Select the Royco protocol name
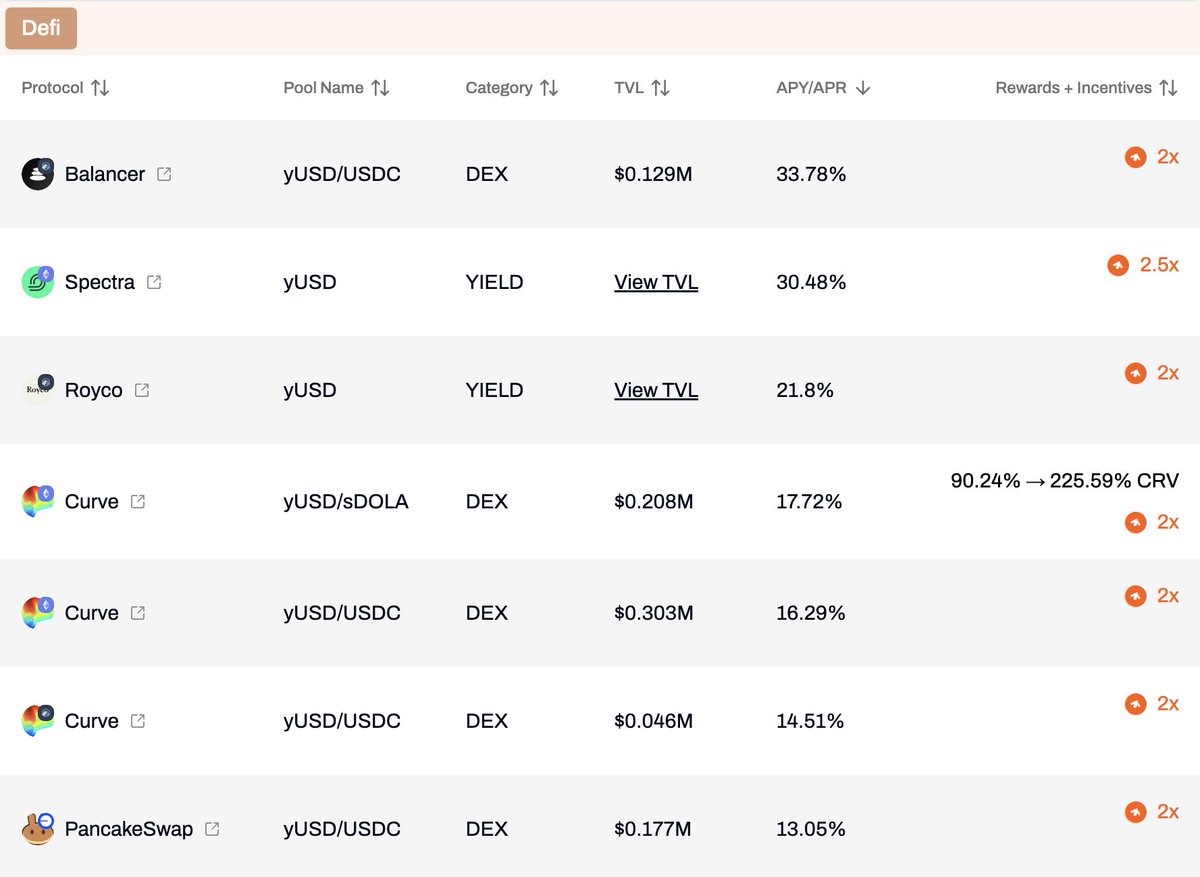Screen dimensions: 1200x877 [x=94, y=390]
